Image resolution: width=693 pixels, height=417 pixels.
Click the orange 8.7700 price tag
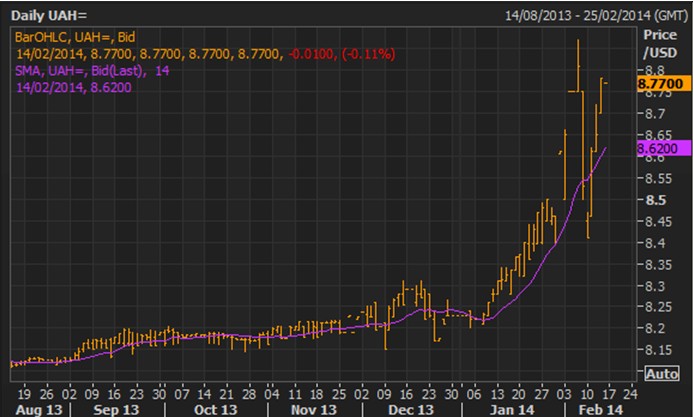click(x=658, y=87)
